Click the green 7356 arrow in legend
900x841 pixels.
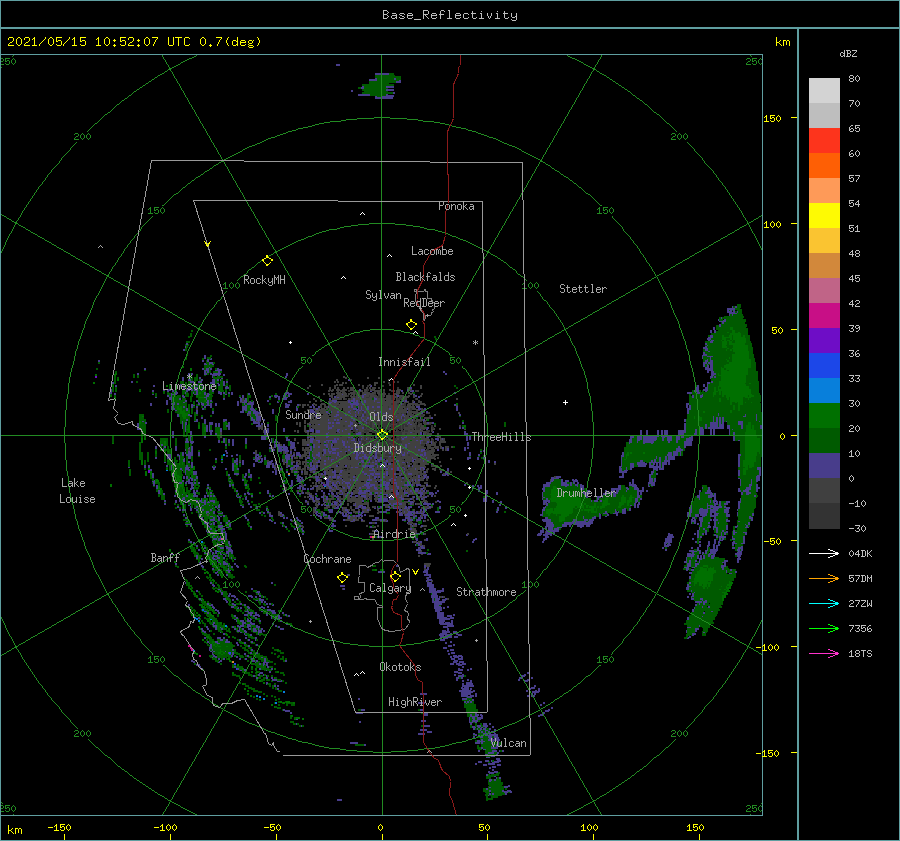point(824,629)
